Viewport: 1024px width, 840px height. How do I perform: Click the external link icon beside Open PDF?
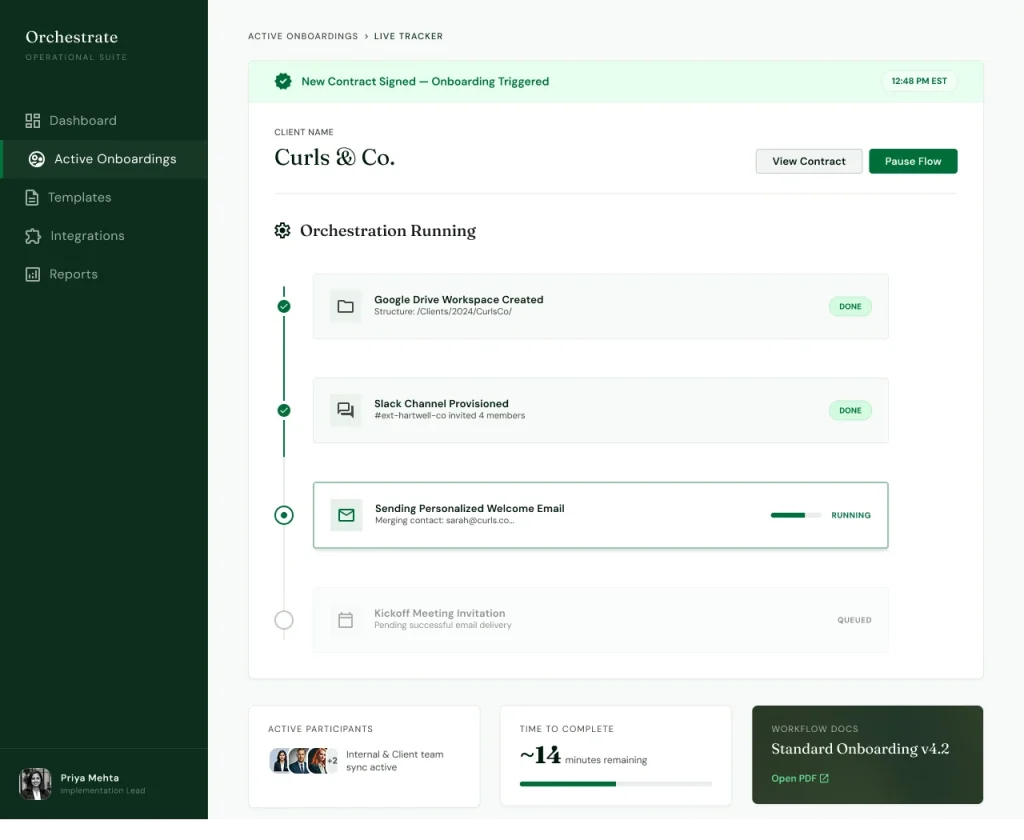coord(824,779)
